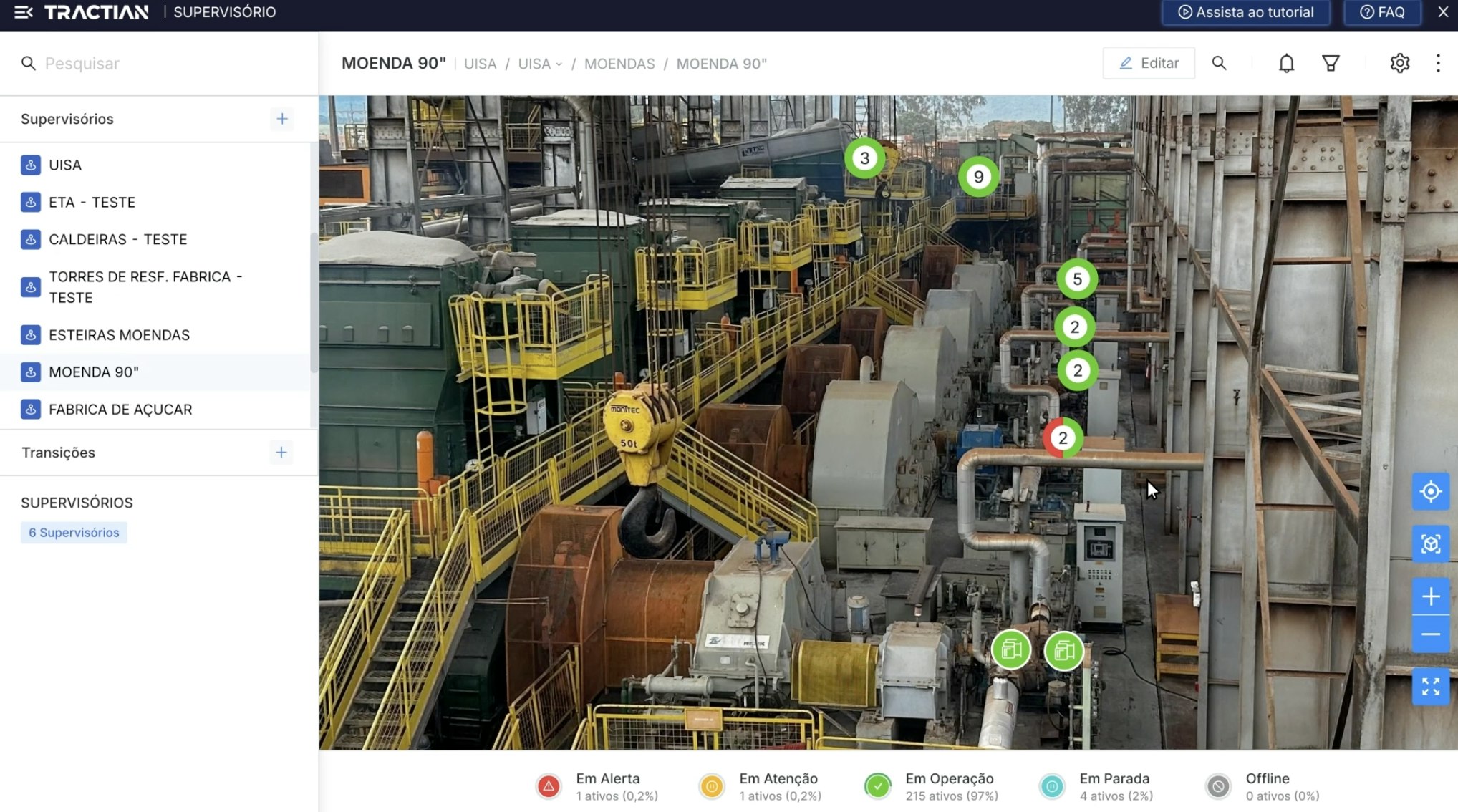The height and width of the screenshot is (812, 1458).
Task: Open FABRICA DE AÇUCAR supervisório
Action: pyautogui.click(x=120, y=410)
